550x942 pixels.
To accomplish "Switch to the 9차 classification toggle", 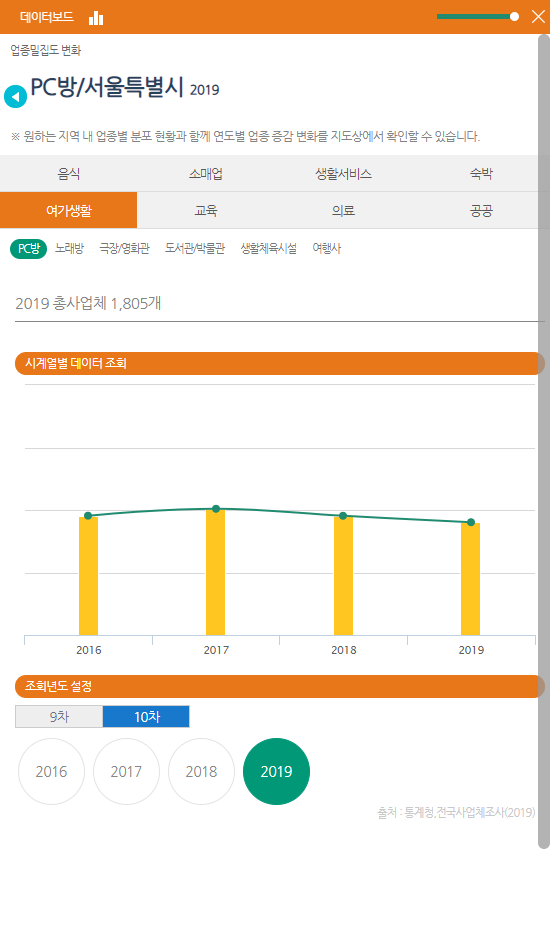I will [x=59, y=717].
